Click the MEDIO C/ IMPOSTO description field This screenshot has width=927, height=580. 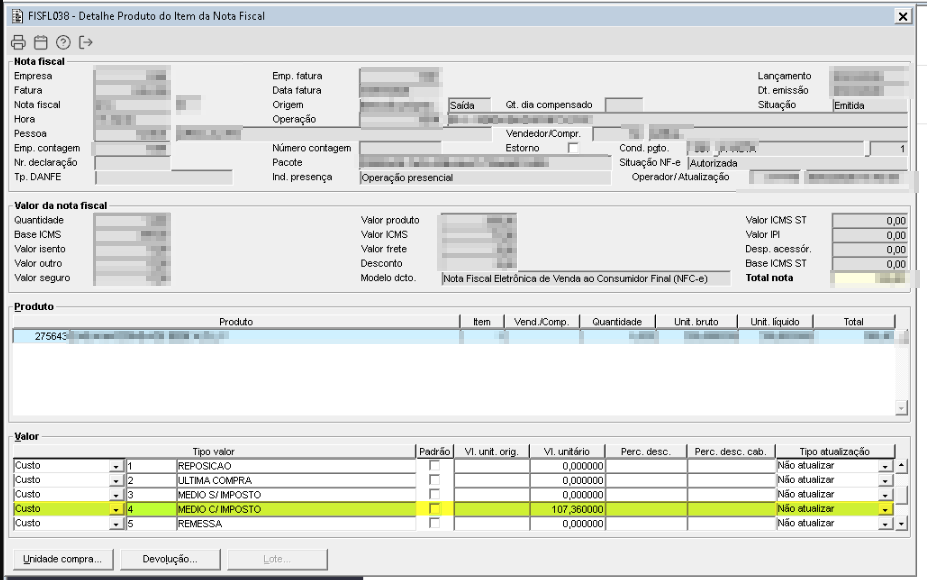(x=296, y=509)
